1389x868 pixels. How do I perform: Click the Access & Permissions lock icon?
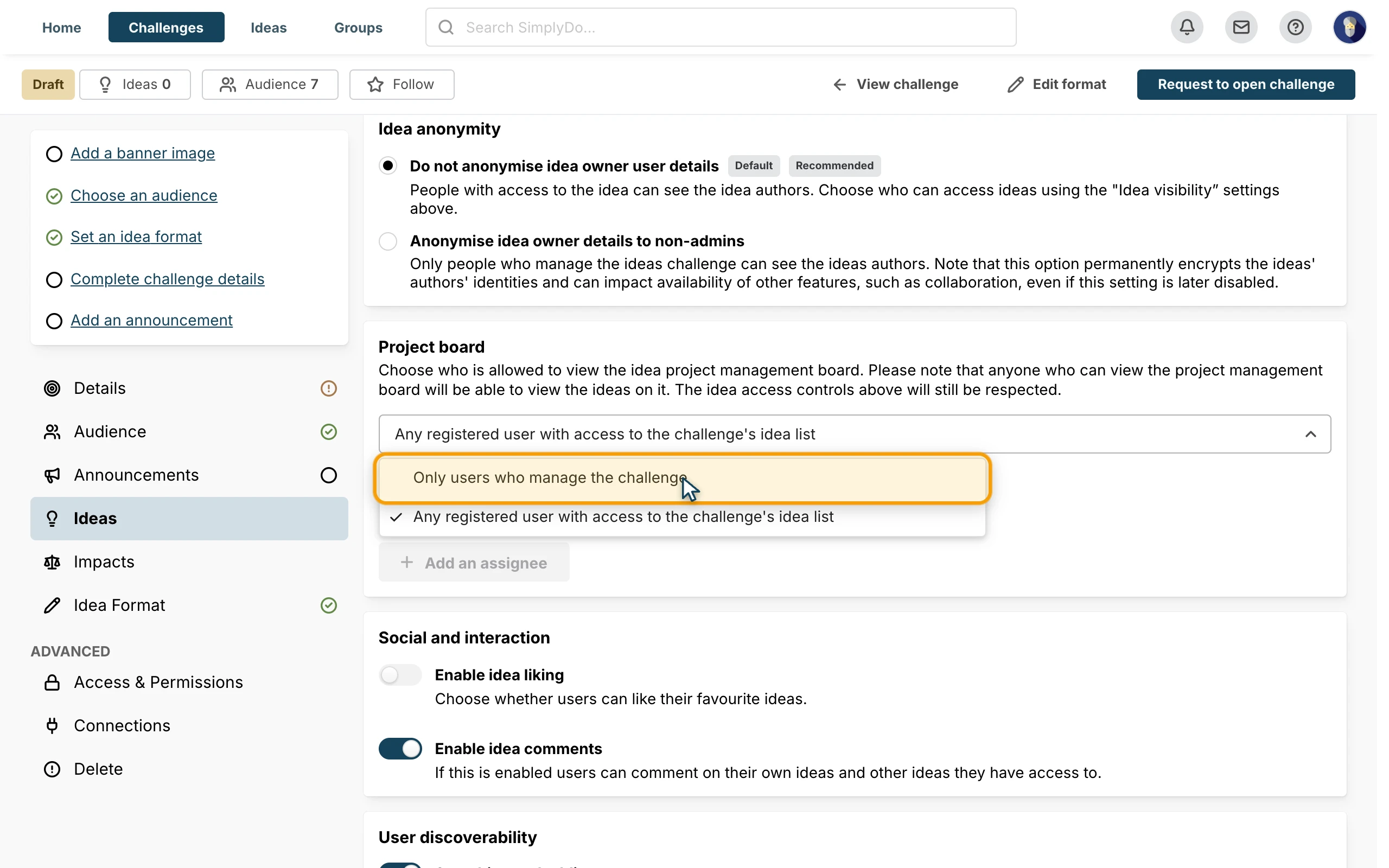click(x=52, y=682)
